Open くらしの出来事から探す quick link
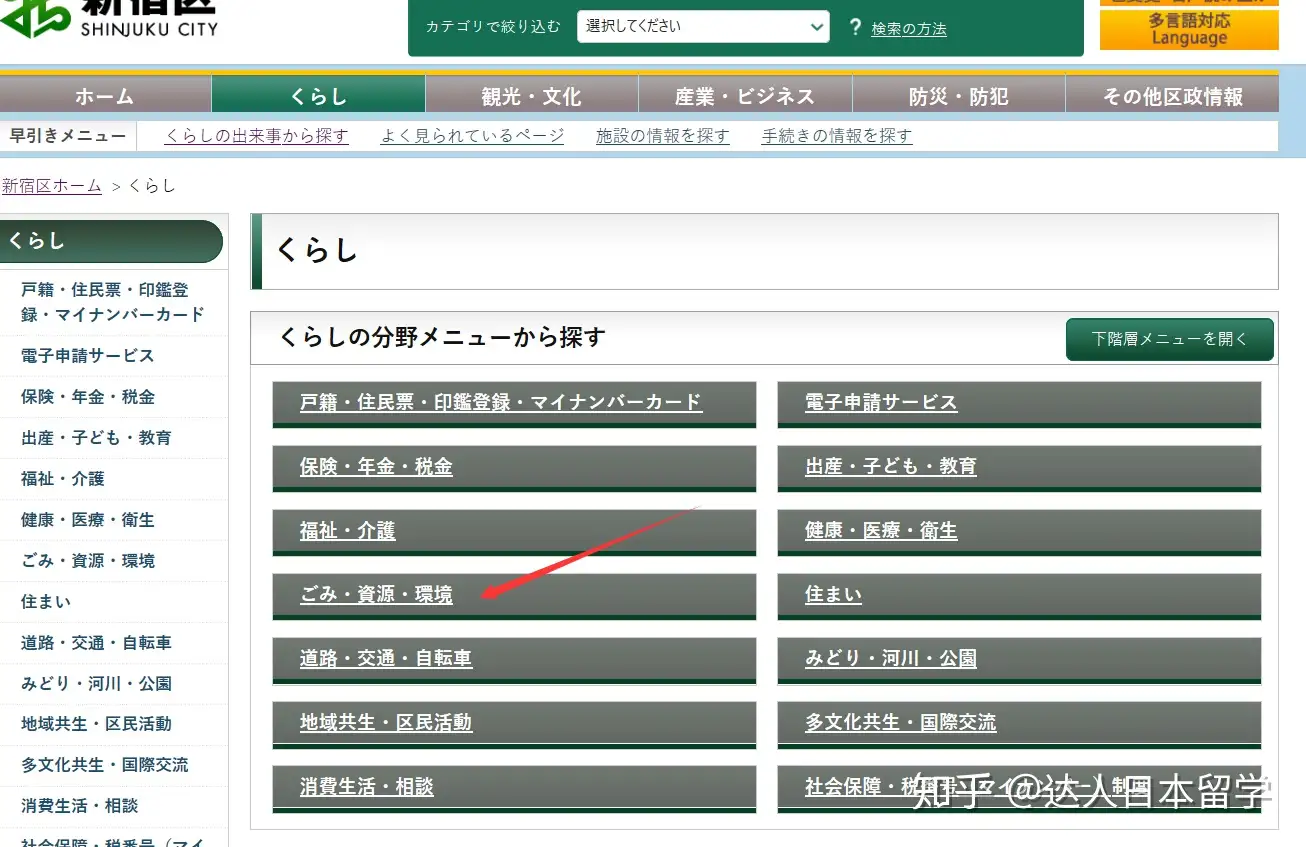The width and height of the screenshot is (1306, 847). pos(257,136)
